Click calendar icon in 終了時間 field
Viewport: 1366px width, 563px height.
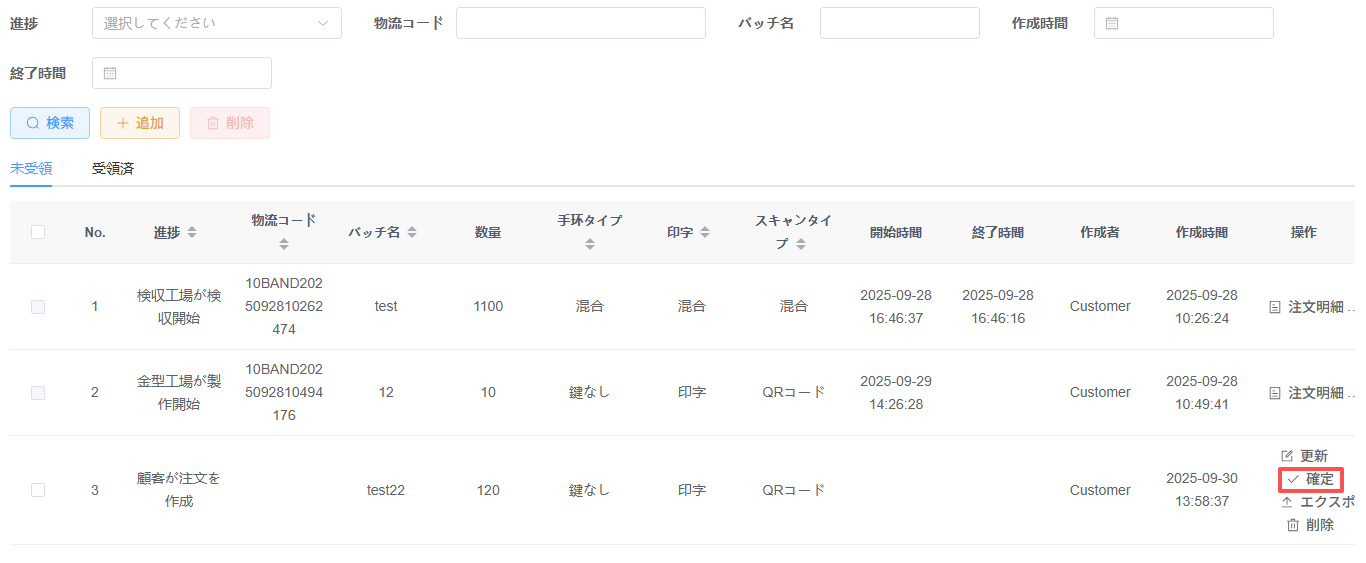coord(110,73)
